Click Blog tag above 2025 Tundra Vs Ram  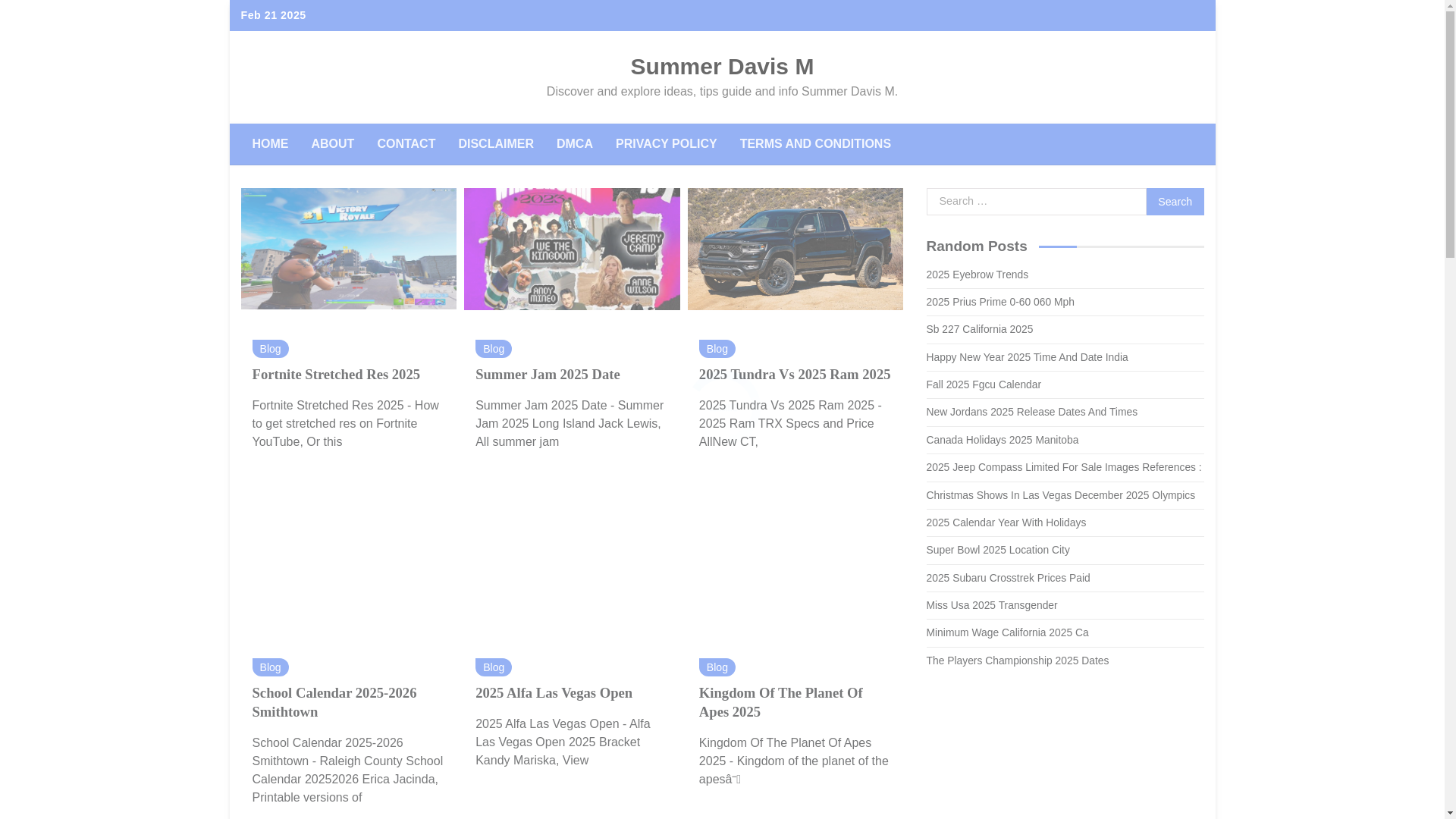717,349
